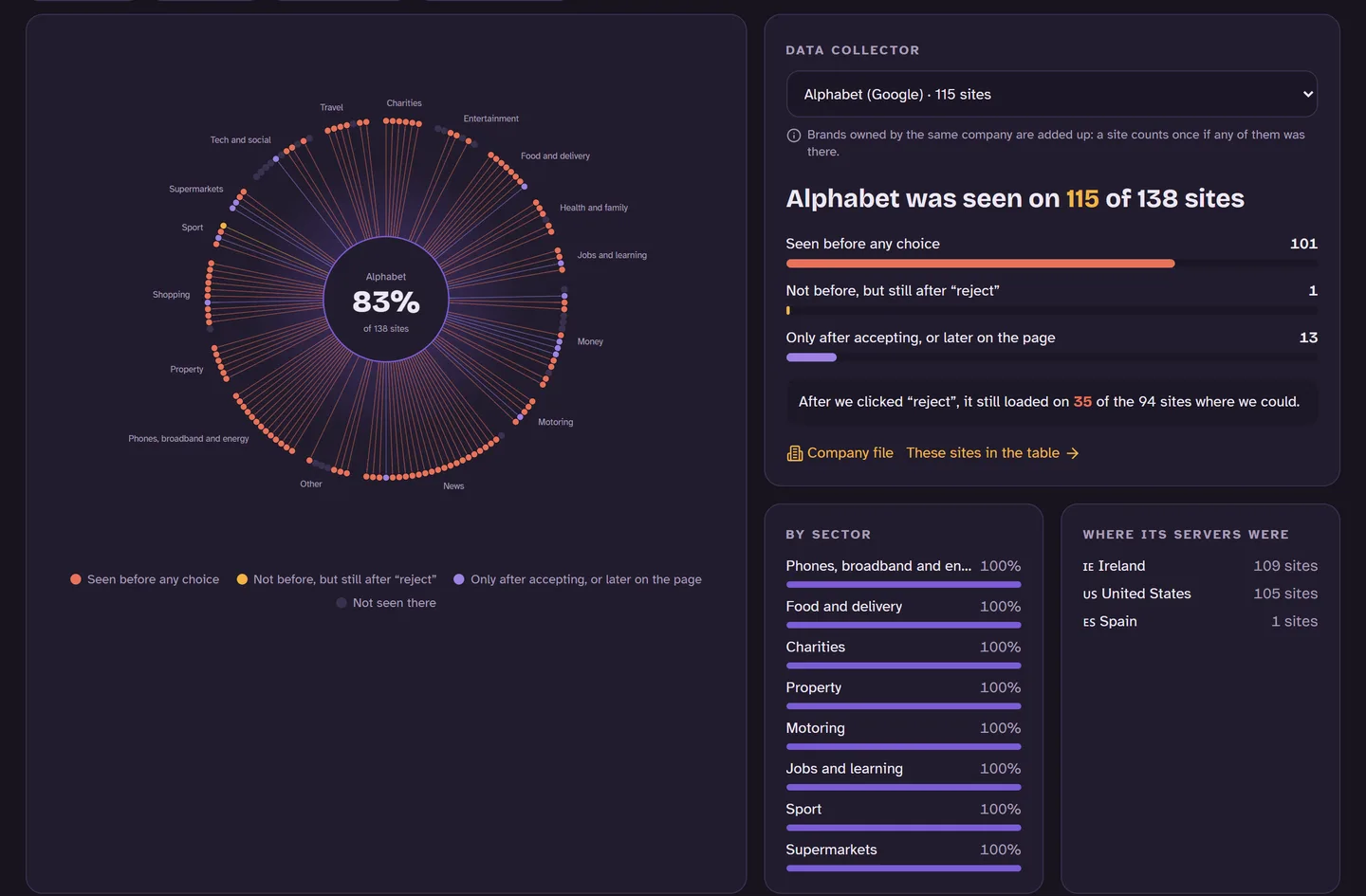Click the 'United States' server location row
The image size is (1366, 896).
(x=1200, y=594)
